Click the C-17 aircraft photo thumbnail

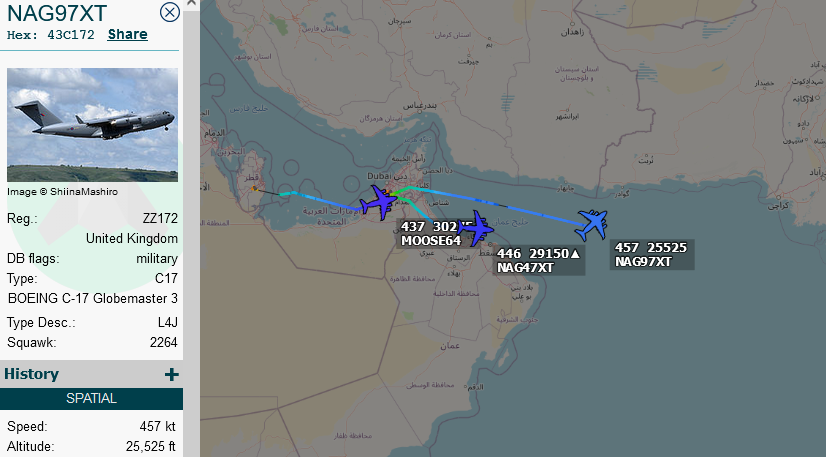(x=92, y=125)
